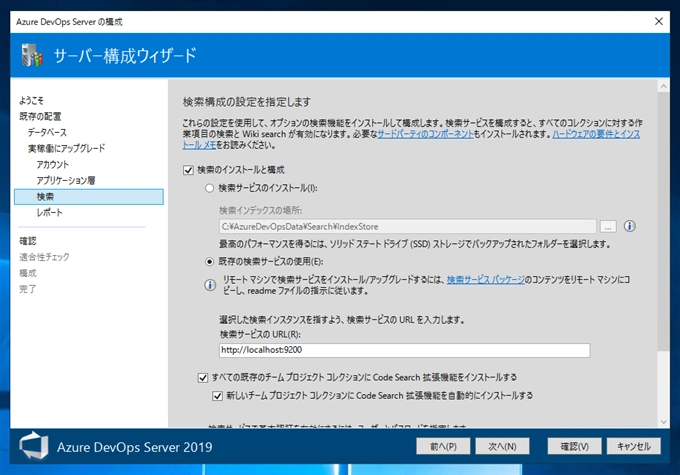Select the アプリケーション層 step

click(x=66, y=180)
